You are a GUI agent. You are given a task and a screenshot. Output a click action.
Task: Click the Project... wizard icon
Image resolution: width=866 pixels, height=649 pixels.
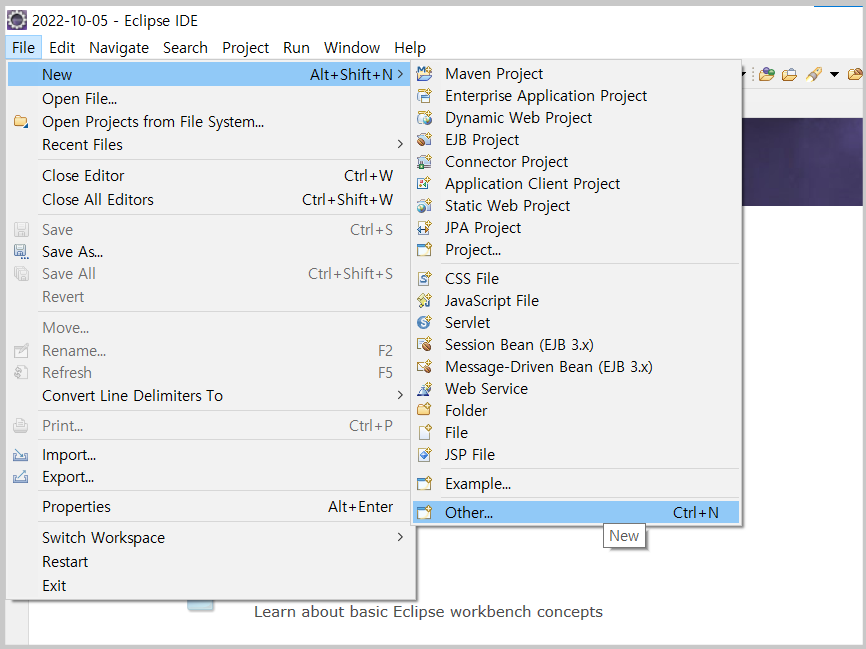pyautogui.click(x=424, y=250)
